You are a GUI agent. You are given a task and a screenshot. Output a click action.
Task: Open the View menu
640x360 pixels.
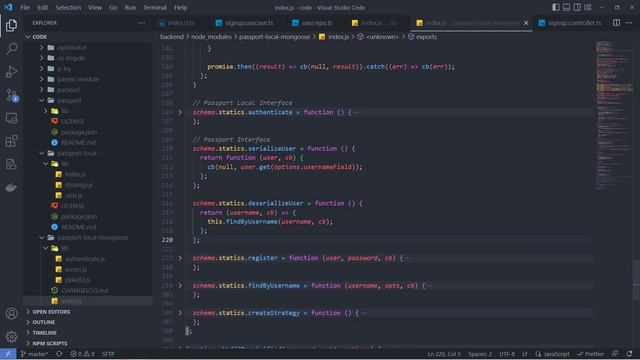(95, 7)
